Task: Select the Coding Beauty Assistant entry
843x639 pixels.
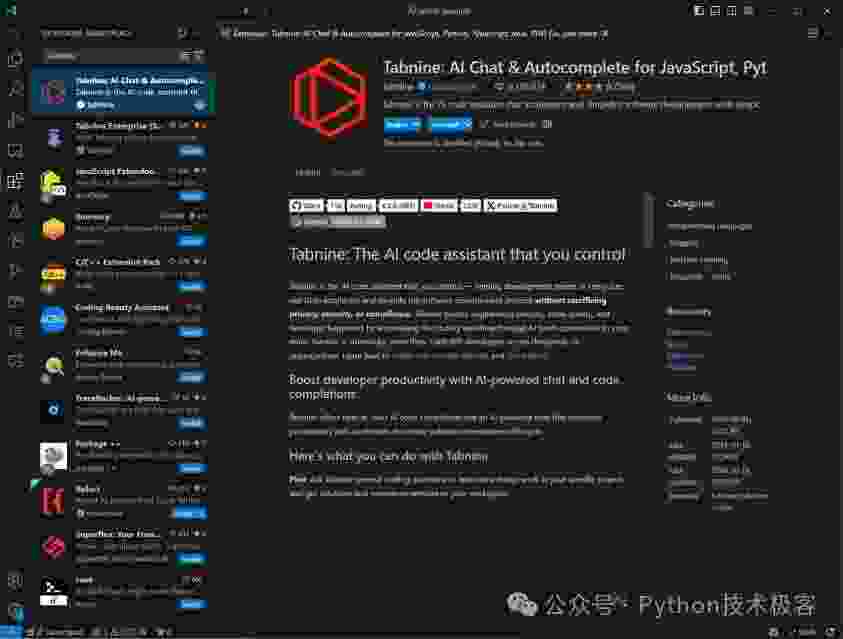Action: (x=124, y=318)
